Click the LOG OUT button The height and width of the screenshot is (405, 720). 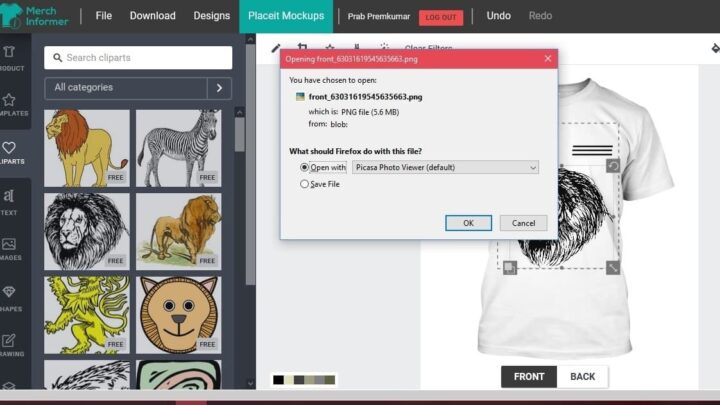point(441,17)
